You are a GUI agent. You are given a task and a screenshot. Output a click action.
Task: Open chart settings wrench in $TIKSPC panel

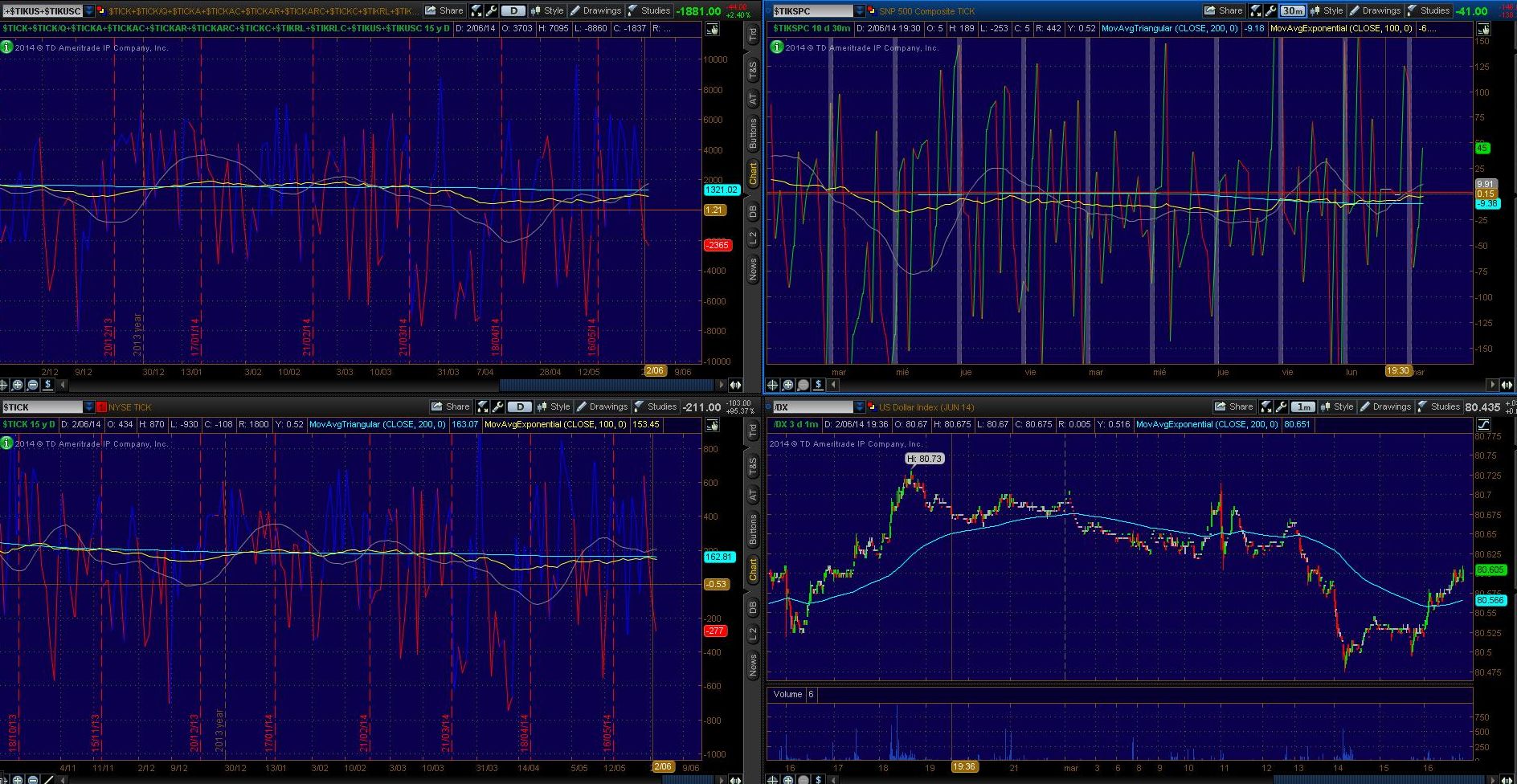(x=1270, y=10)
